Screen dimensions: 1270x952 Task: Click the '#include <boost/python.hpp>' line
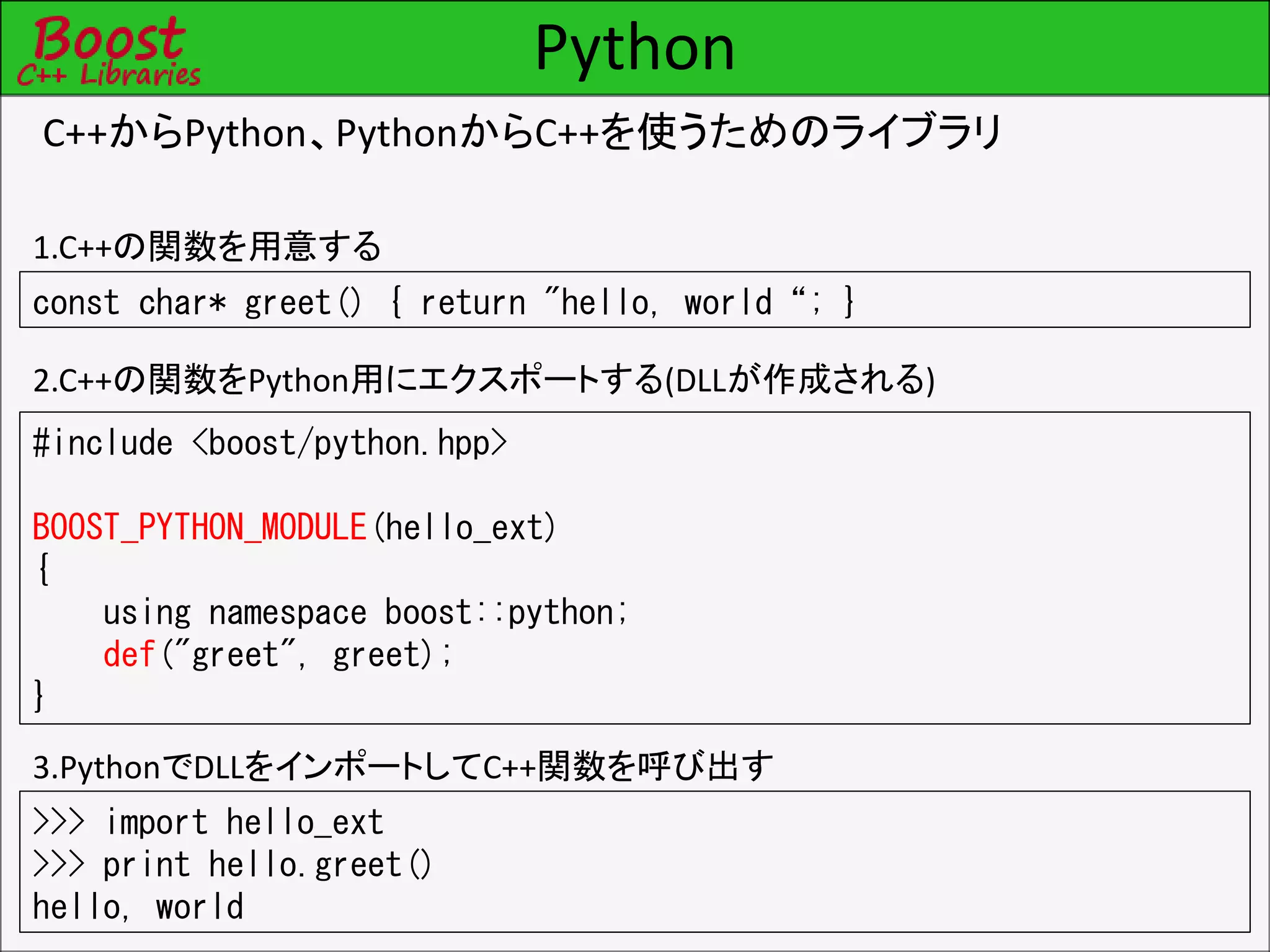pos(270,444)
